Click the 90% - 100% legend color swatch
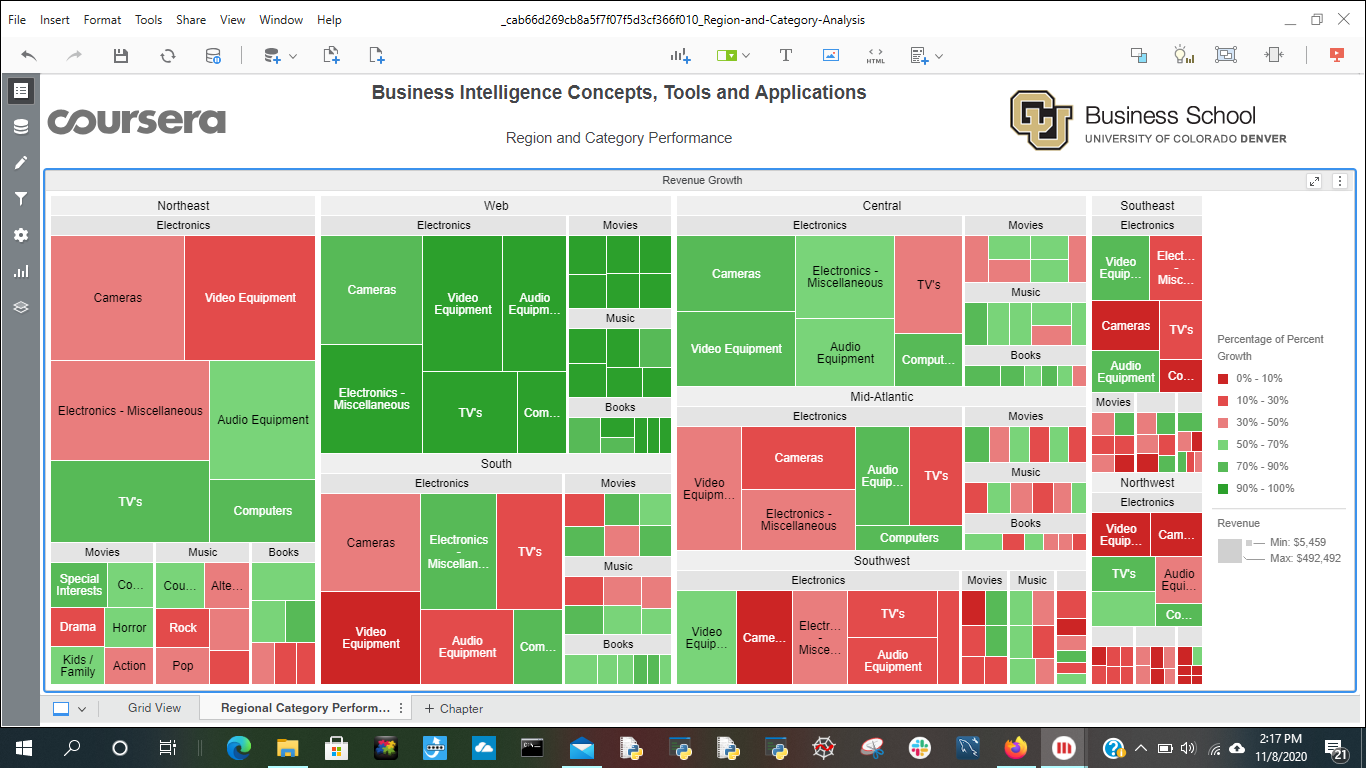 tap(1224, 488)
